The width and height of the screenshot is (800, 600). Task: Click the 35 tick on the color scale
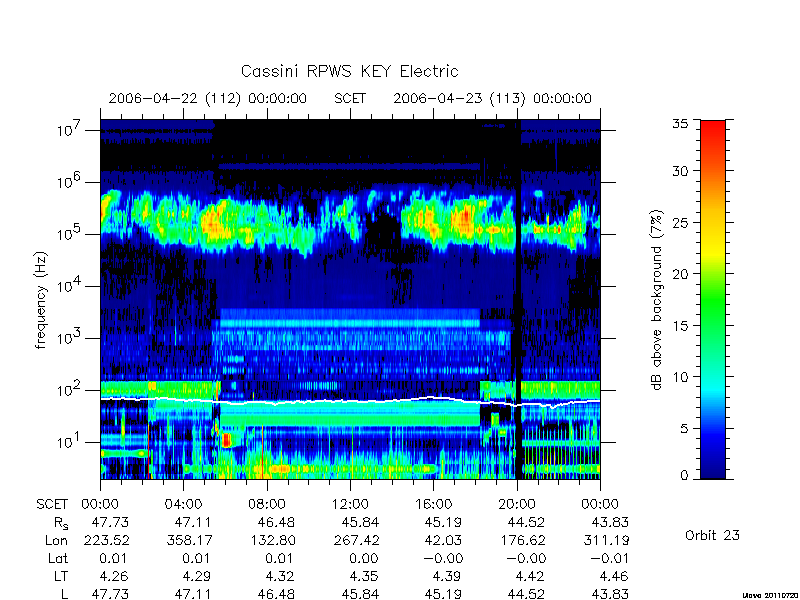[680, 124]
